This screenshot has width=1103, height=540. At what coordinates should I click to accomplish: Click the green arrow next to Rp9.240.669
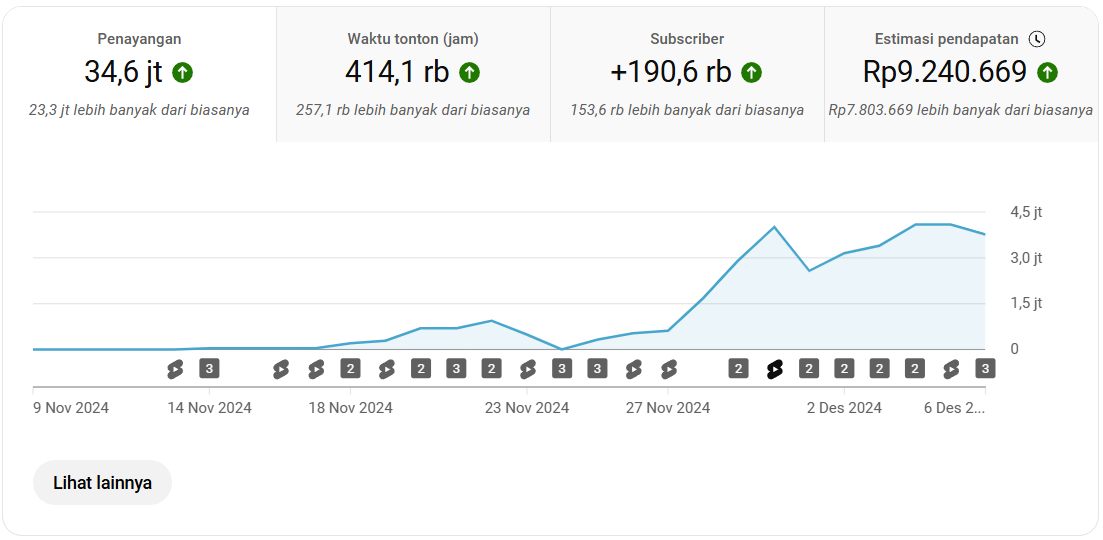pos(1047,73)
